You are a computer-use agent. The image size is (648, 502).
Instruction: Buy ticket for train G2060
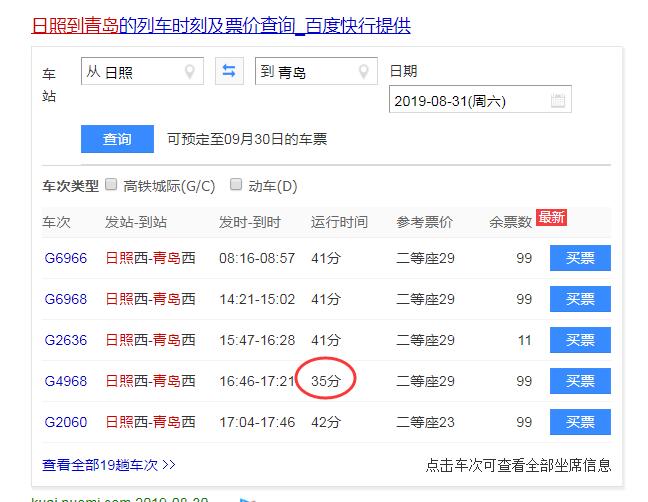pyautogui.click(x=580, y=422)
